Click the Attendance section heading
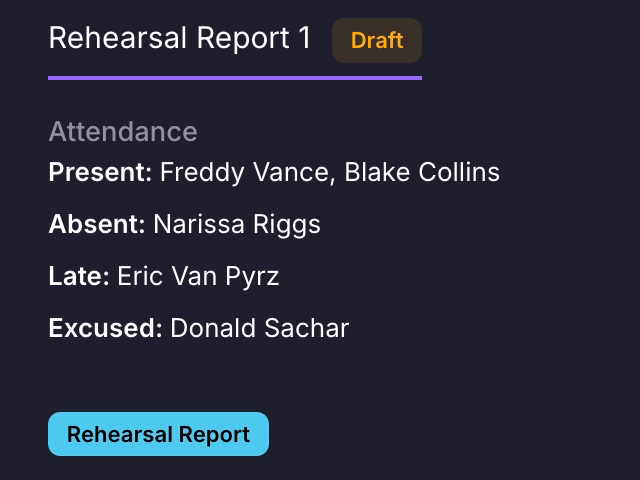This screenshot has height=480, width=640. 123,131
